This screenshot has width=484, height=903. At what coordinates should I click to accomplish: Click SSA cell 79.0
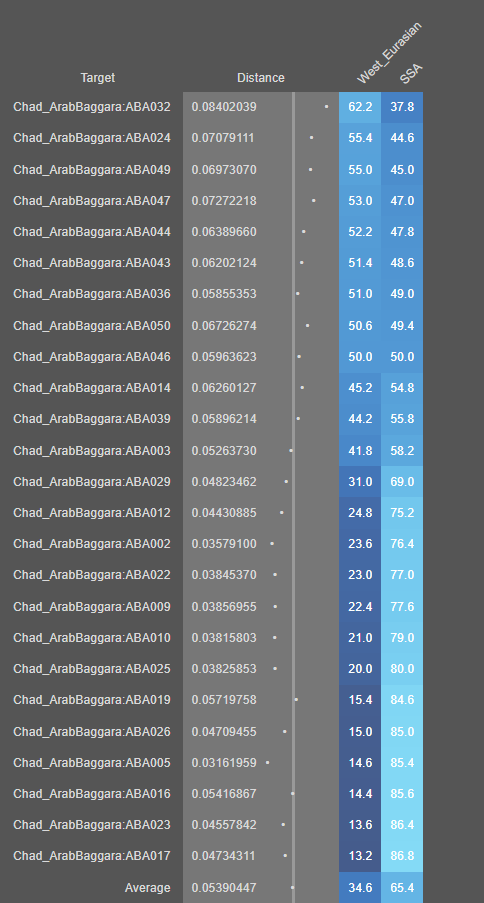pos(402,638)
